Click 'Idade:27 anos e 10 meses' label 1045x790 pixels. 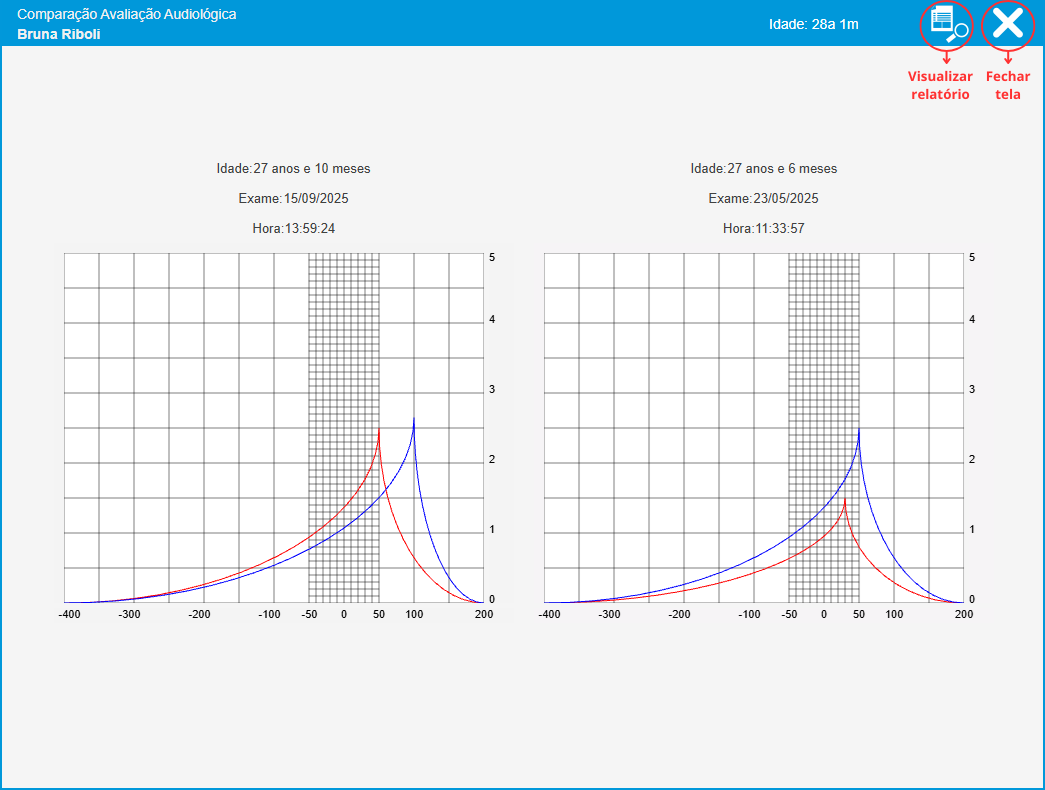point(293,168)
